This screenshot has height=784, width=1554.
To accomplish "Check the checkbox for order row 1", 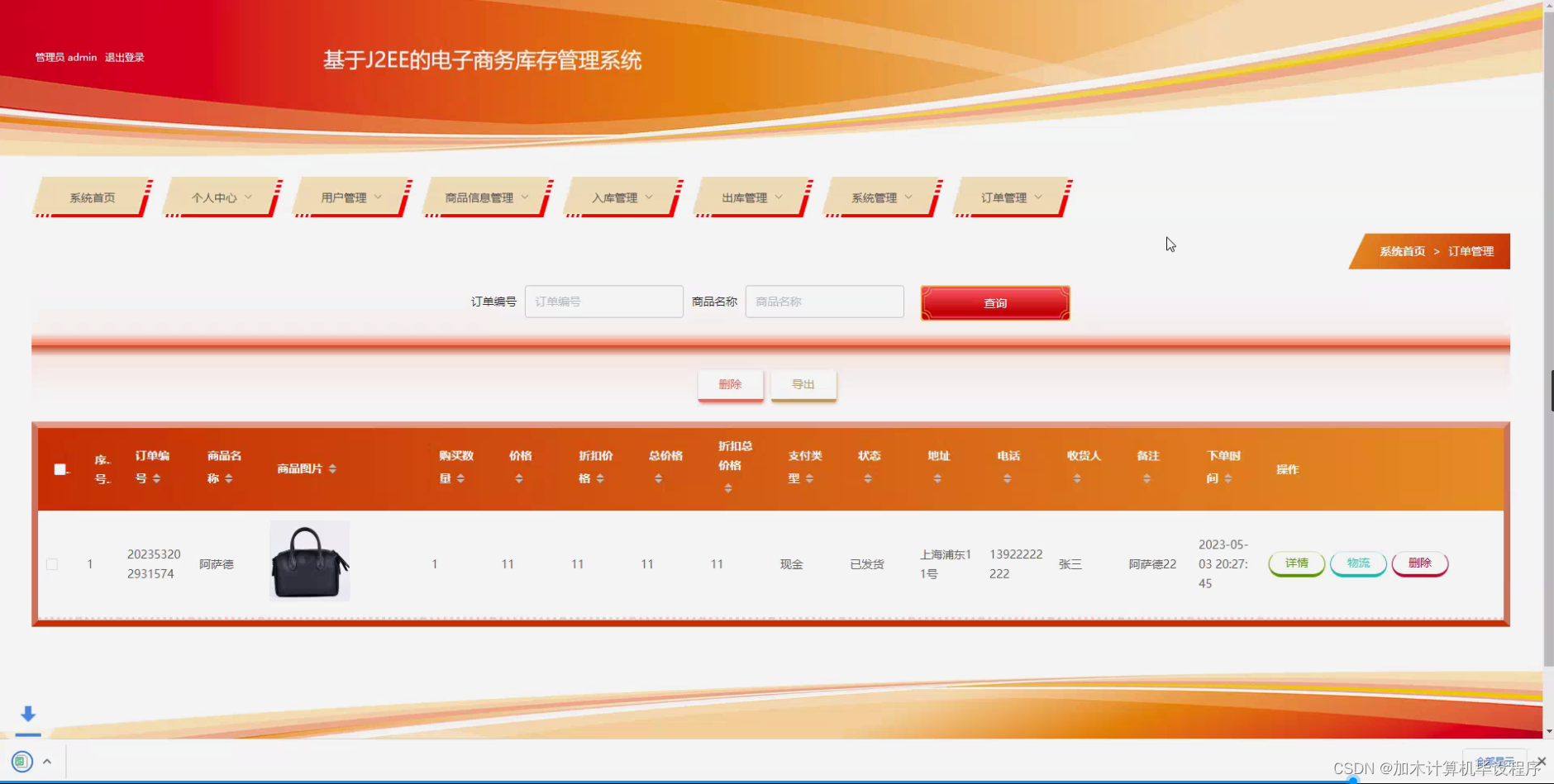I will click(x=52, y=563).
